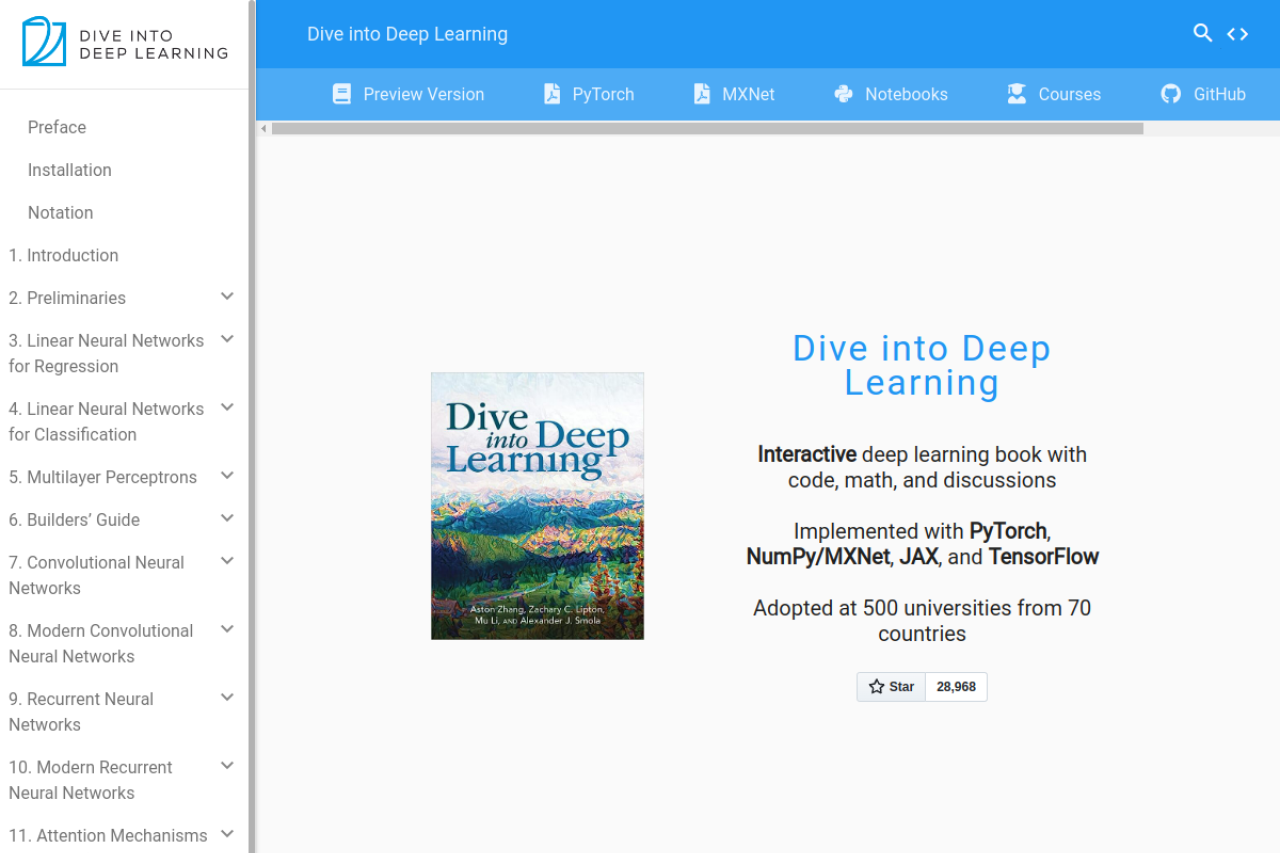Go to 1. Introduction chapter

[64, 255]
